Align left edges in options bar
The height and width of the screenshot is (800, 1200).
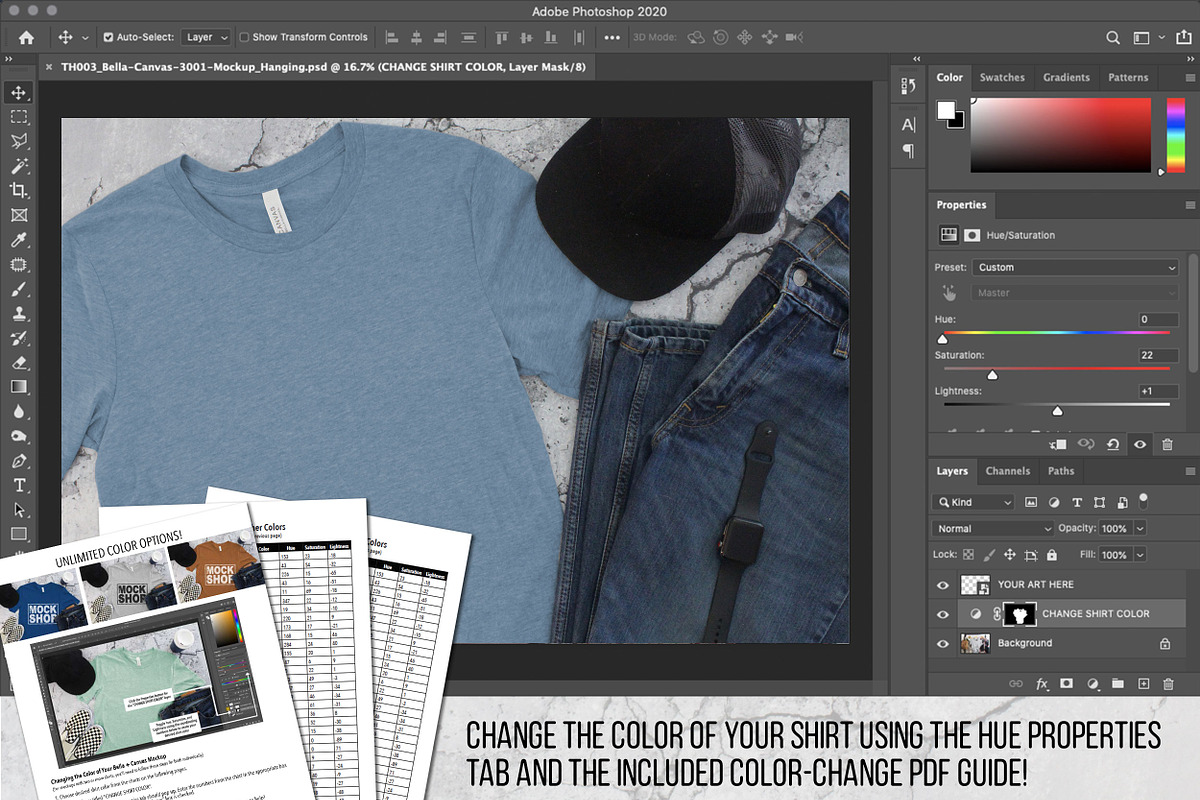coord(391,37)
